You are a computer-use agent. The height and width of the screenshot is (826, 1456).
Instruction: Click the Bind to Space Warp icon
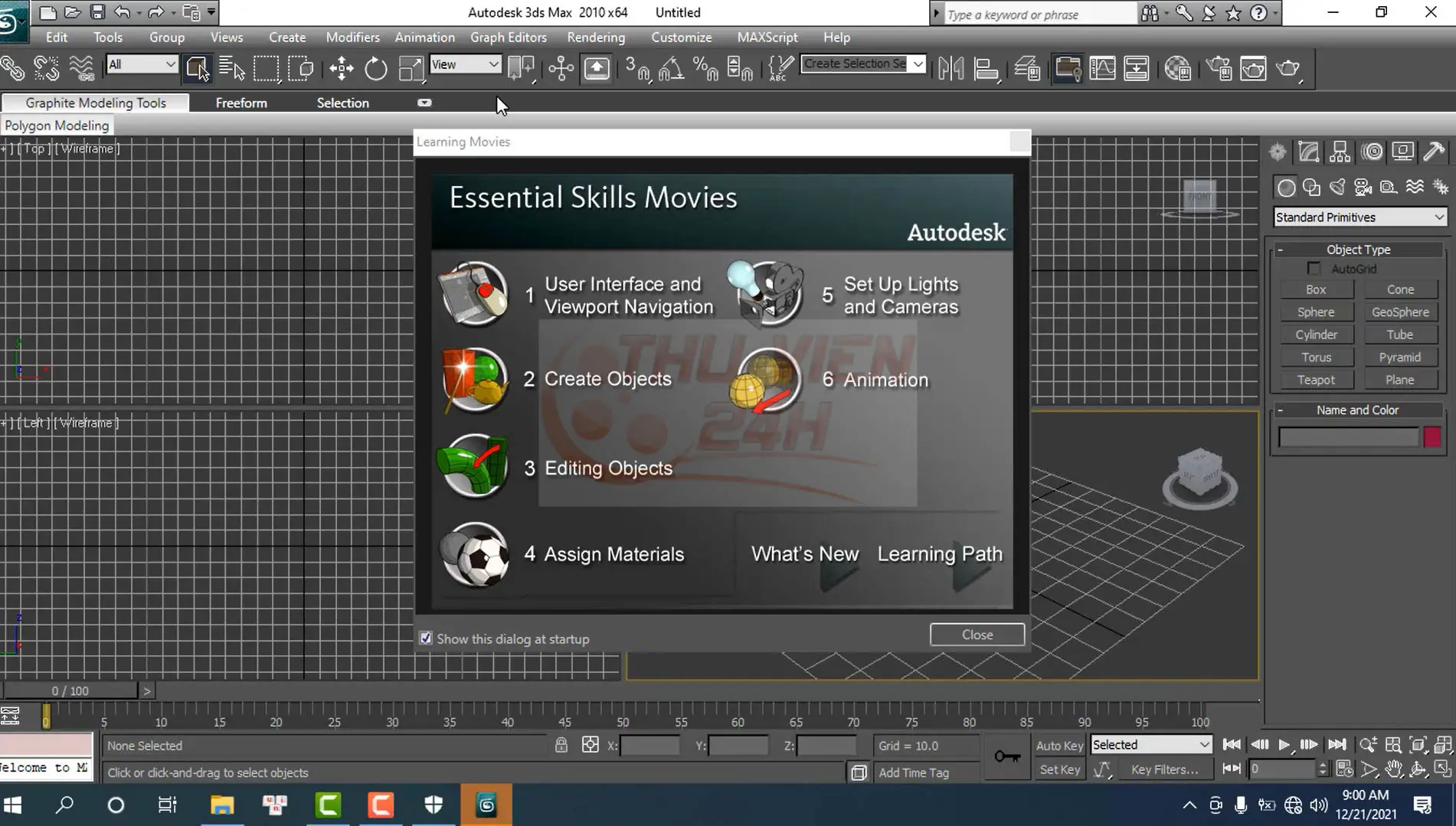[81, 69]
